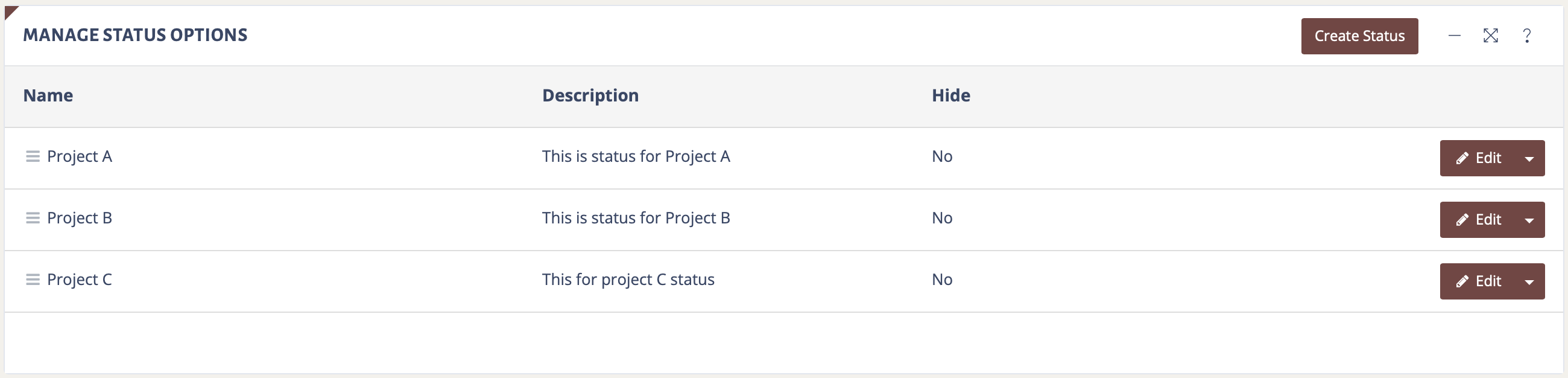Click the Hide value "No" for Project C
Image resolution: width=1568 pixels, height=378 pixels.
tap(941, 280)
